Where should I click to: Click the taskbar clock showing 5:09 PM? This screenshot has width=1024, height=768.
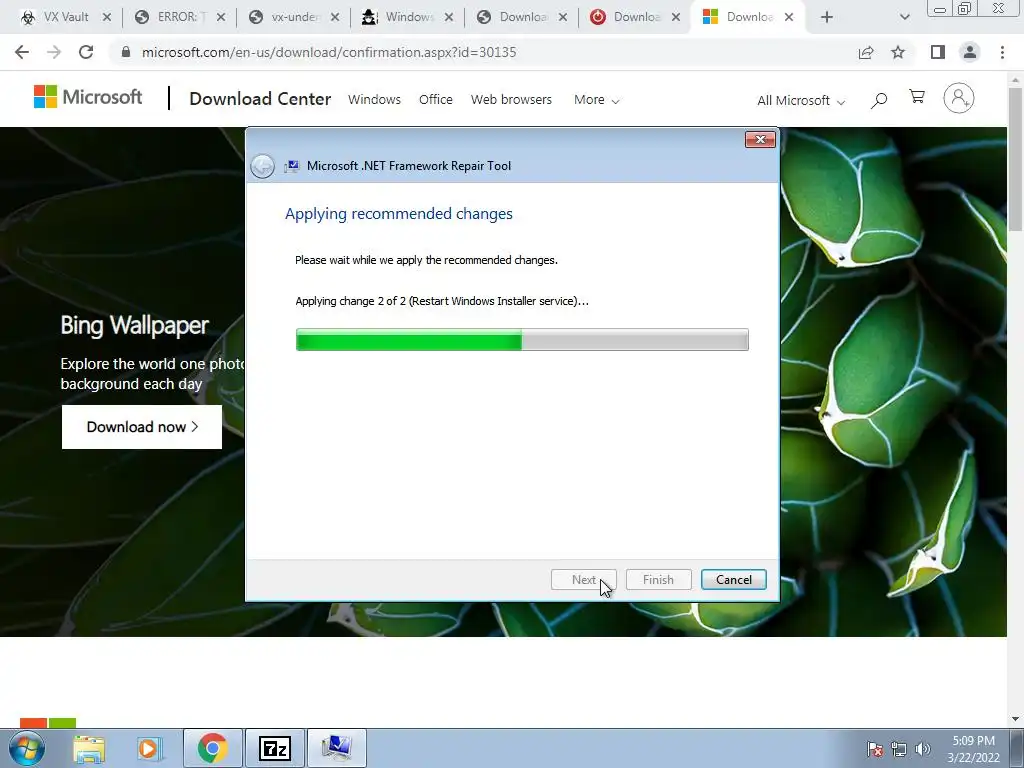973,749
